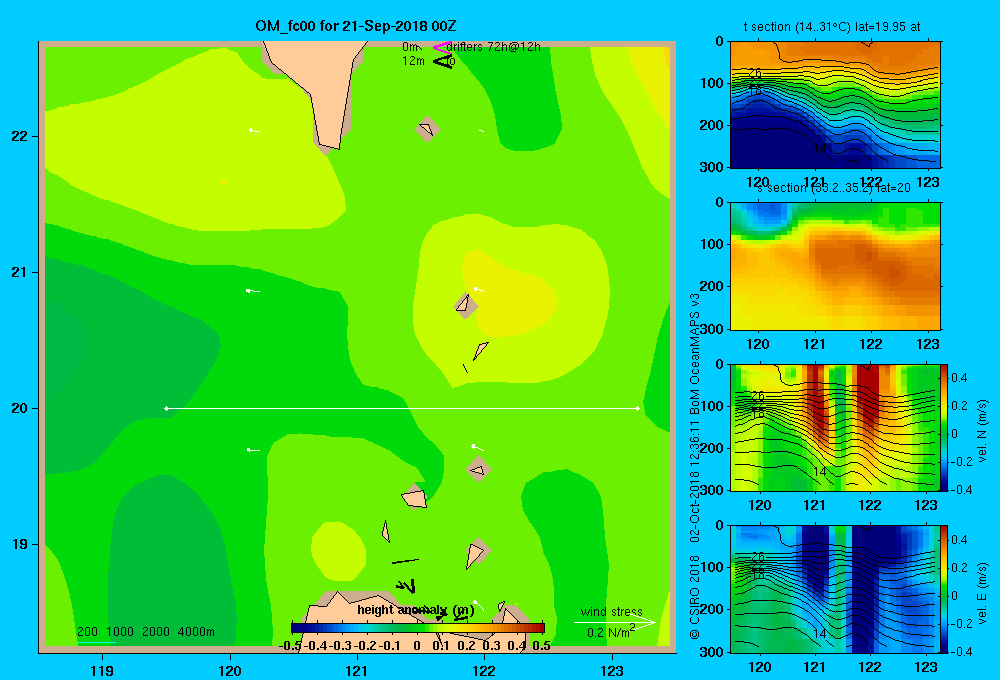The image size is (1000, 680).
Task: Click the plot title OM_fc00 for 21-Sep-2018 00Z
Action: pos(356,26)
